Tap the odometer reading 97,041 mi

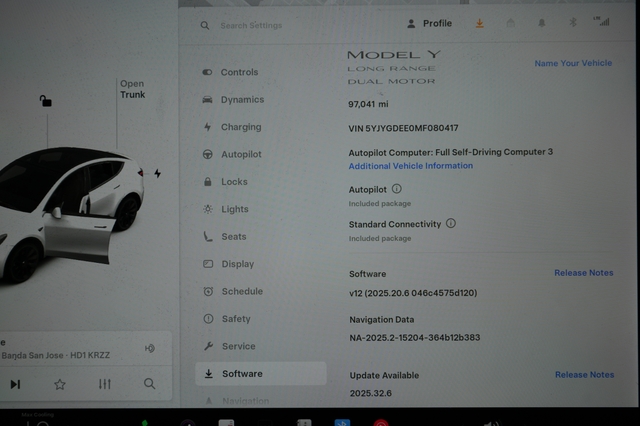coord(368,104)
